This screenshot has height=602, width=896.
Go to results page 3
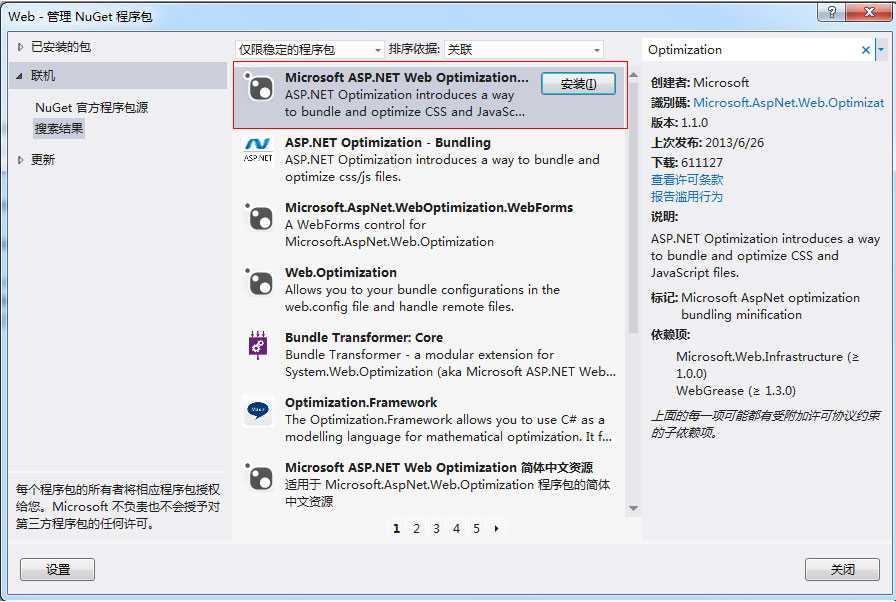[x=436, y=529]
